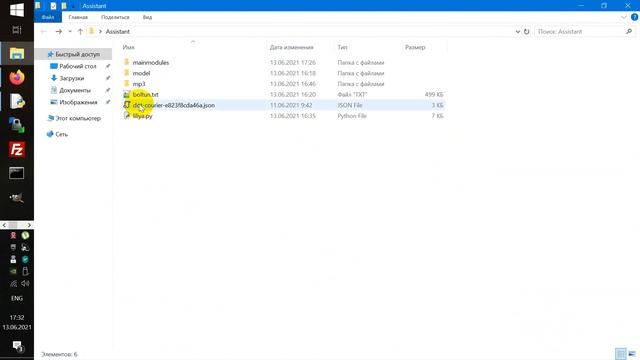
Task: Expand the ribbon with chevron
Action: pos(624,17)
